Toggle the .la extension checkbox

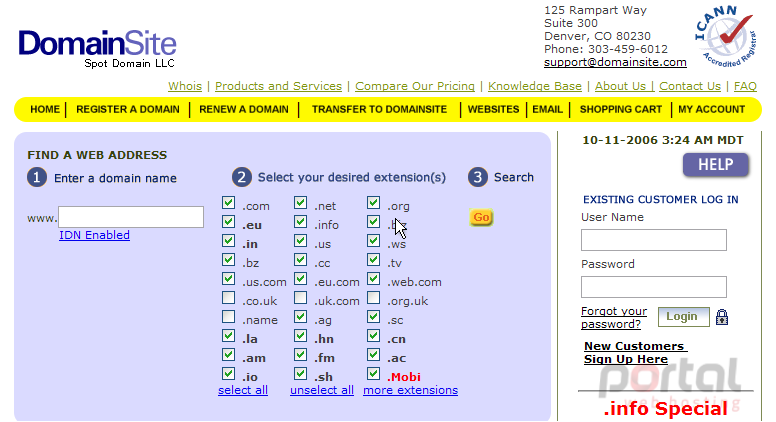[x=228, y=335]
